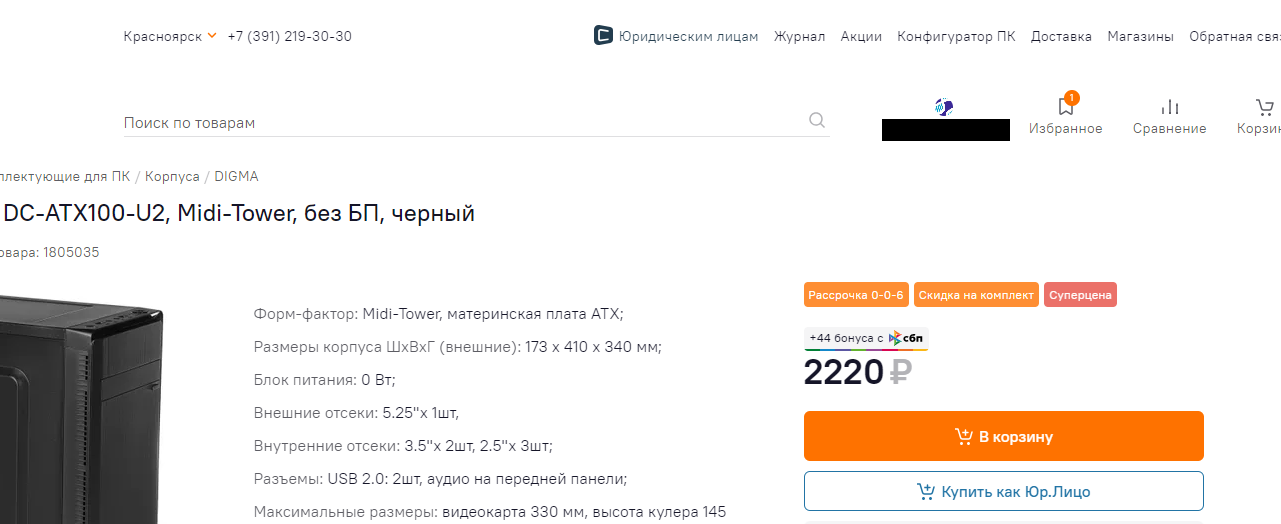Image resolution: width=1281 pixels, height=524 pixels.
Task: Open Избранное bookmark icon
Action: tap(1066, 107)
